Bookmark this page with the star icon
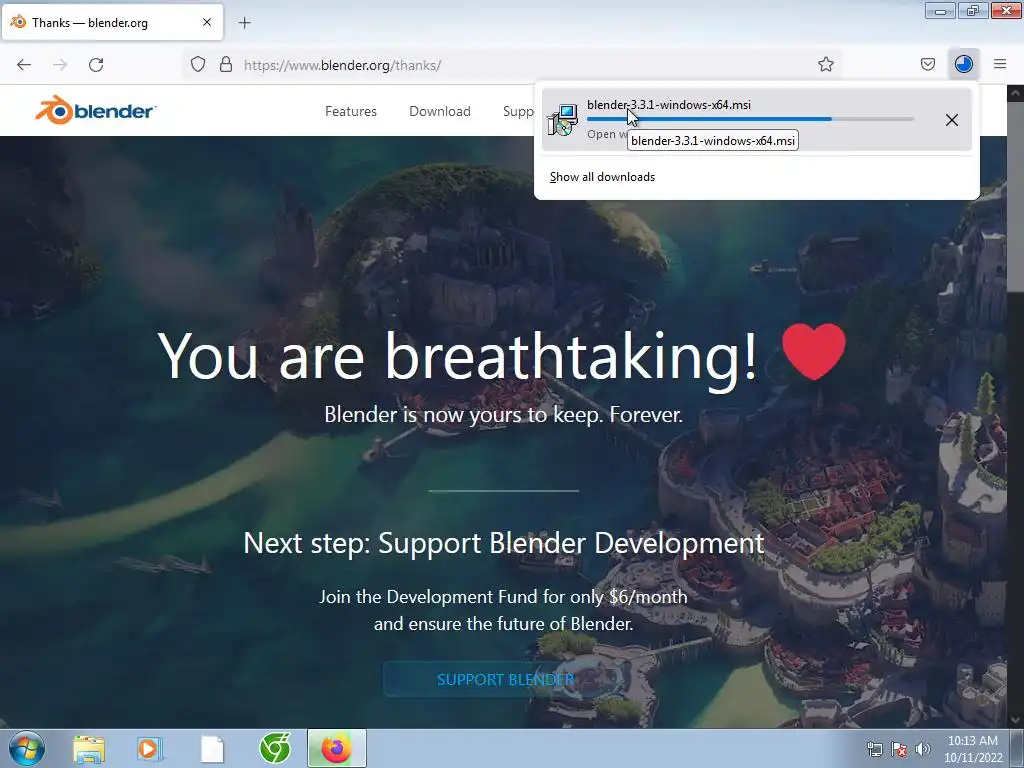Viewport: 1024px width, 768px height. pos(825,64)
